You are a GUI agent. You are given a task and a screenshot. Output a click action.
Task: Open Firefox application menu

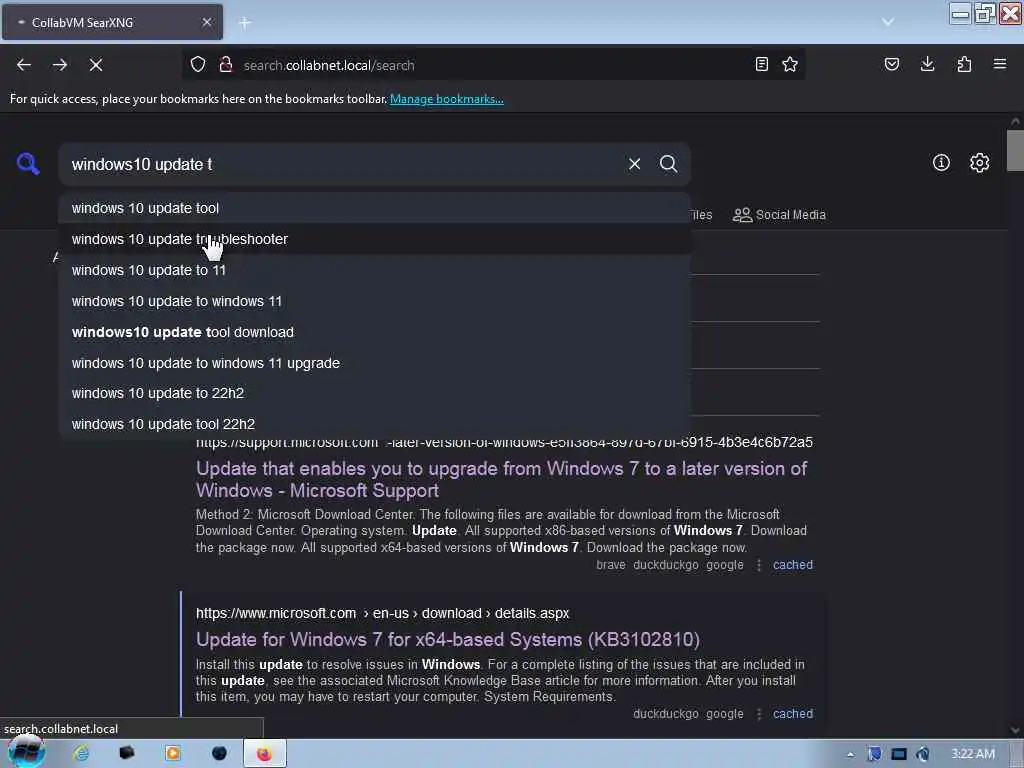coord(1000,65)
